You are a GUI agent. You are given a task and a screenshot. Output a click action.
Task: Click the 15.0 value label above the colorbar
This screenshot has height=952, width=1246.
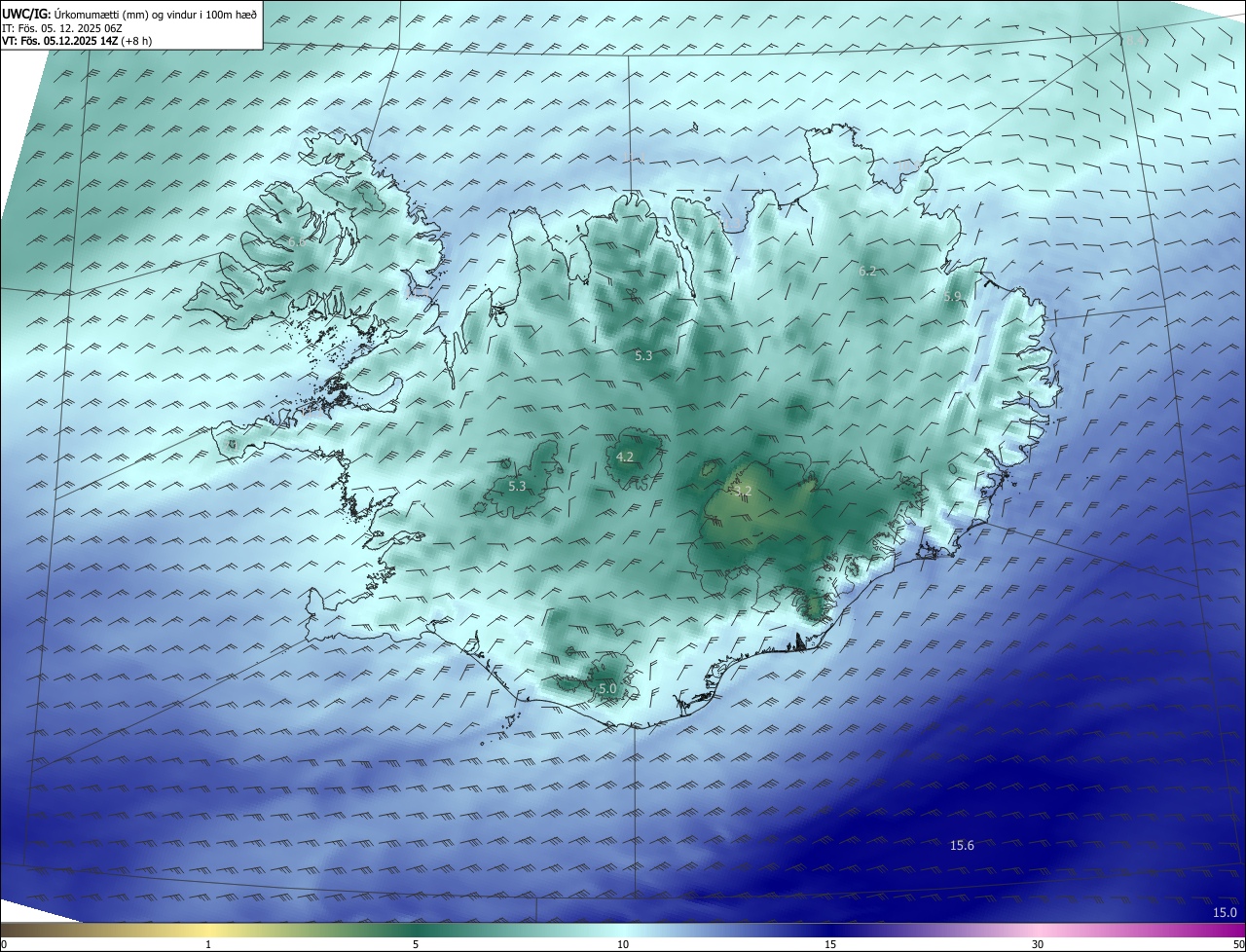(x=1225, y=912)
